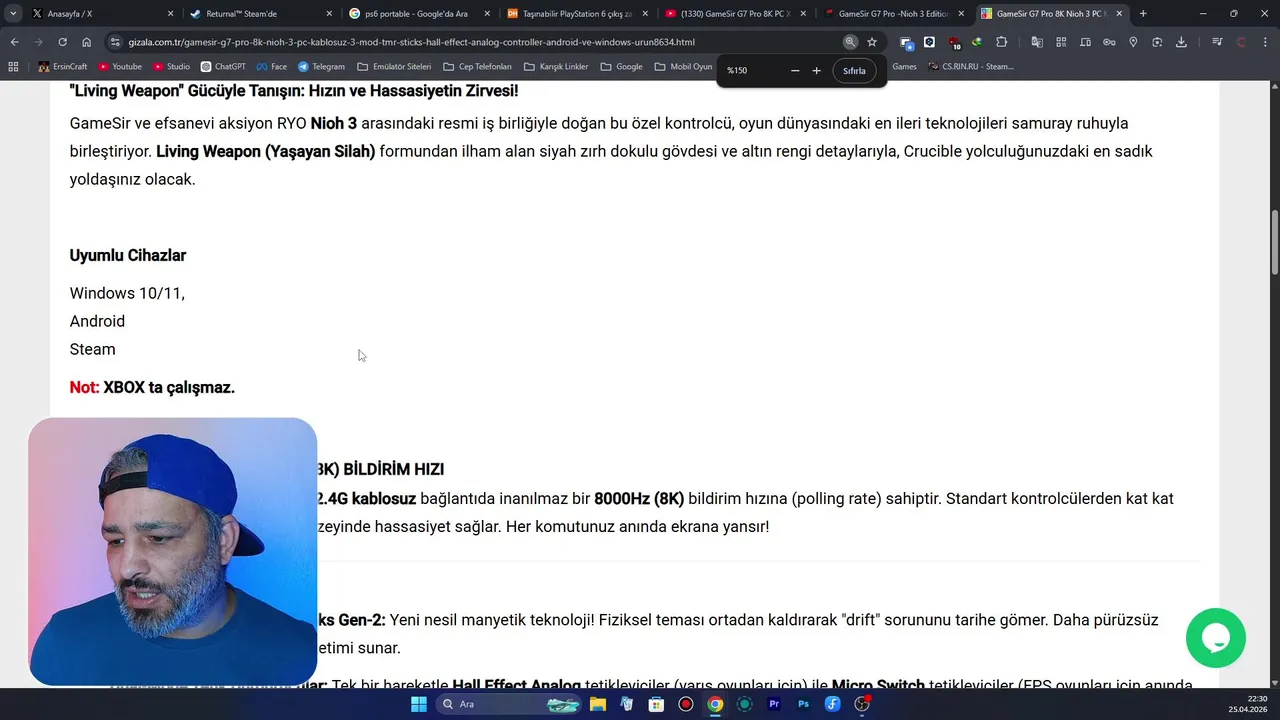The image size is (1280, 720).
Task: Open the browser home page
Action: tap(86, 42)
